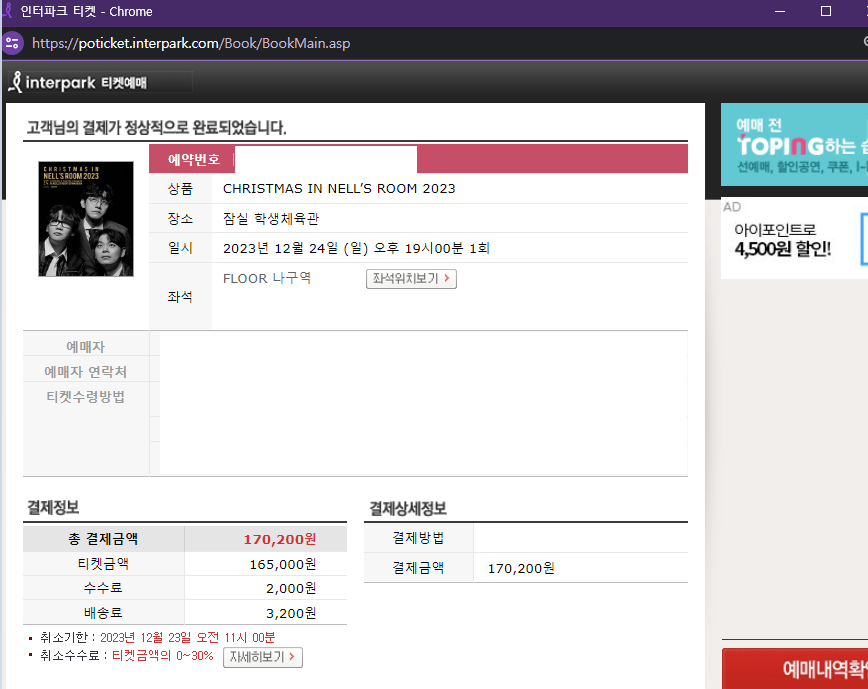Click the 예매내역확인 red button

click(x=795, y=669)
